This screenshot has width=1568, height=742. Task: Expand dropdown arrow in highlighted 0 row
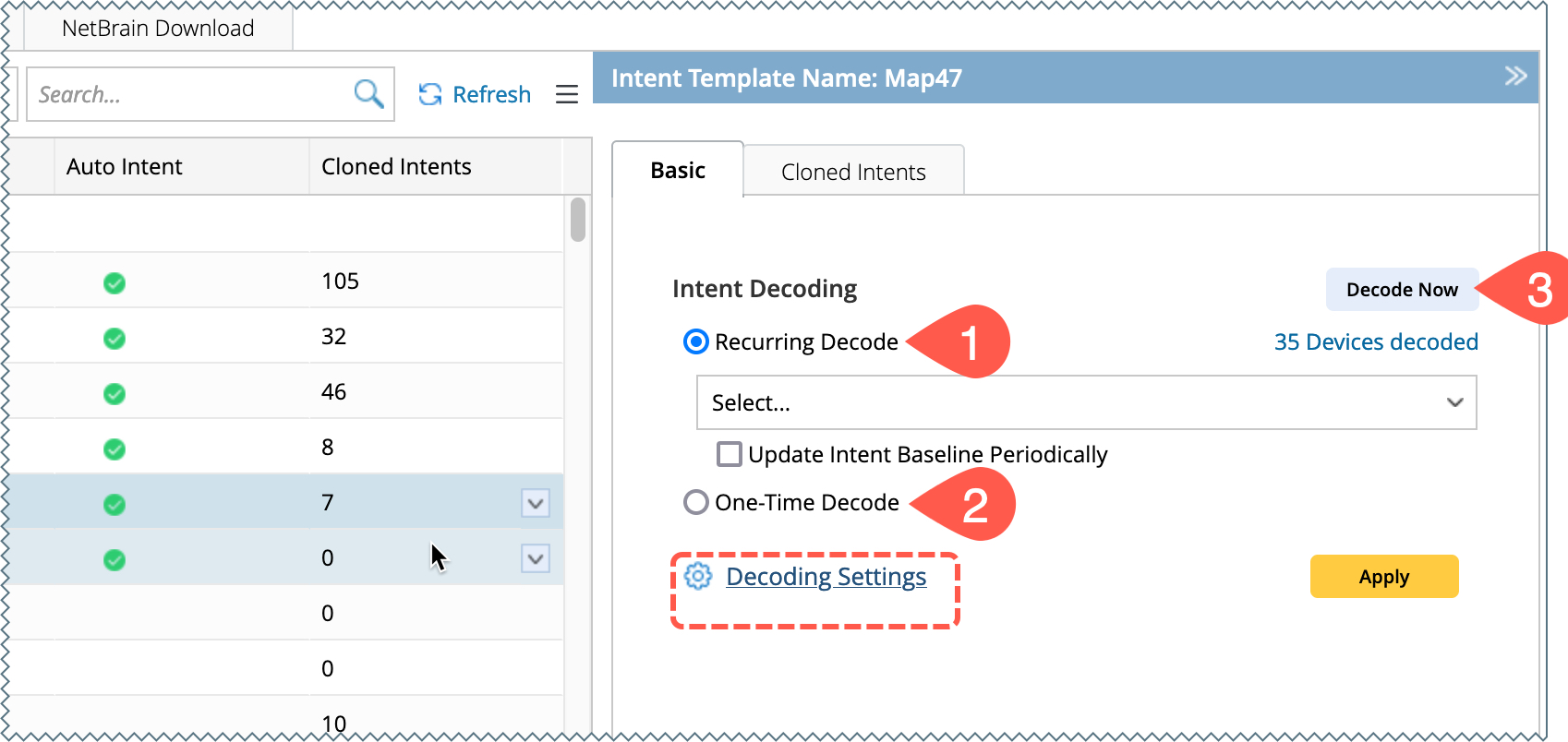coord(536,558)
